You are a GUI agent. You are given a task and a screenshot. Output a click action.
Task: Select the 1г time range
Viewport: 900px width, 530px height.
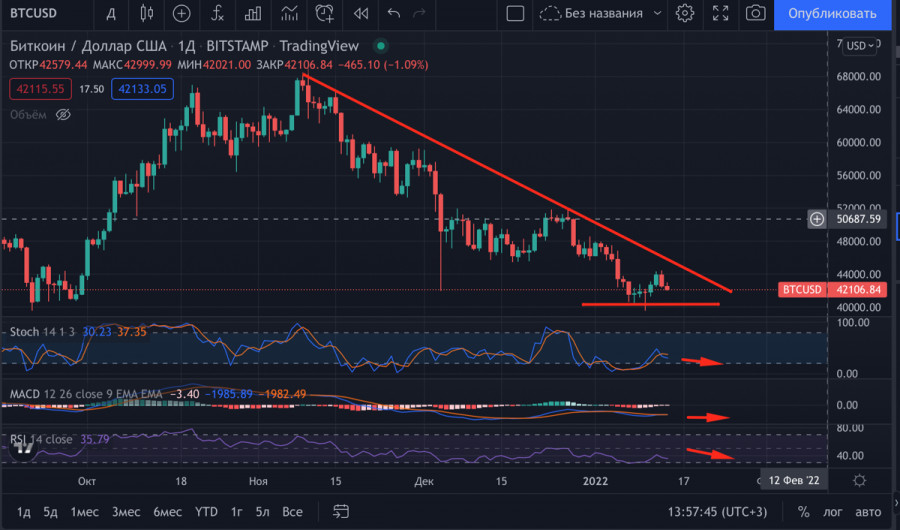[x=236, y=512]
